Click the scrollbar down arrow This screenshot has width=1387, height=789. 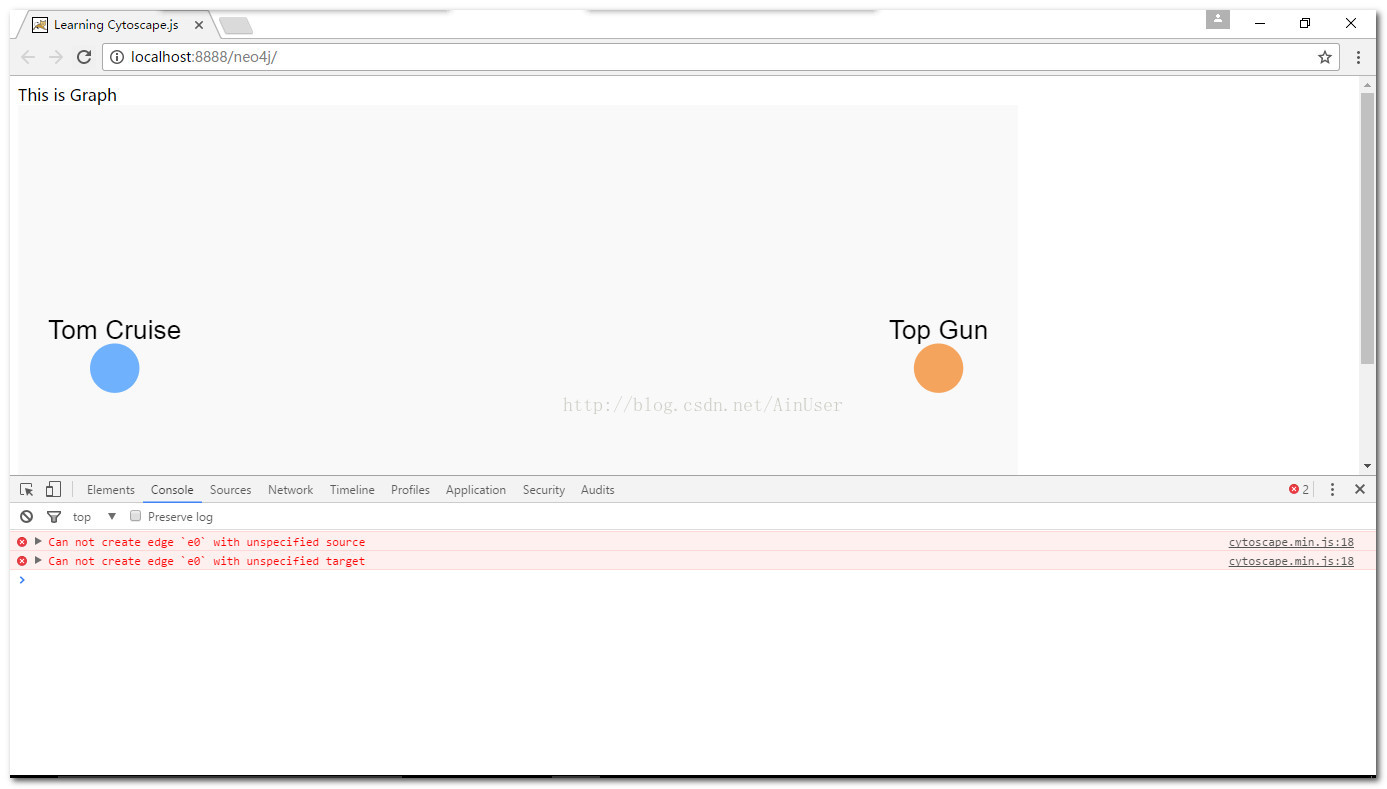click(x=1367, y=466)
